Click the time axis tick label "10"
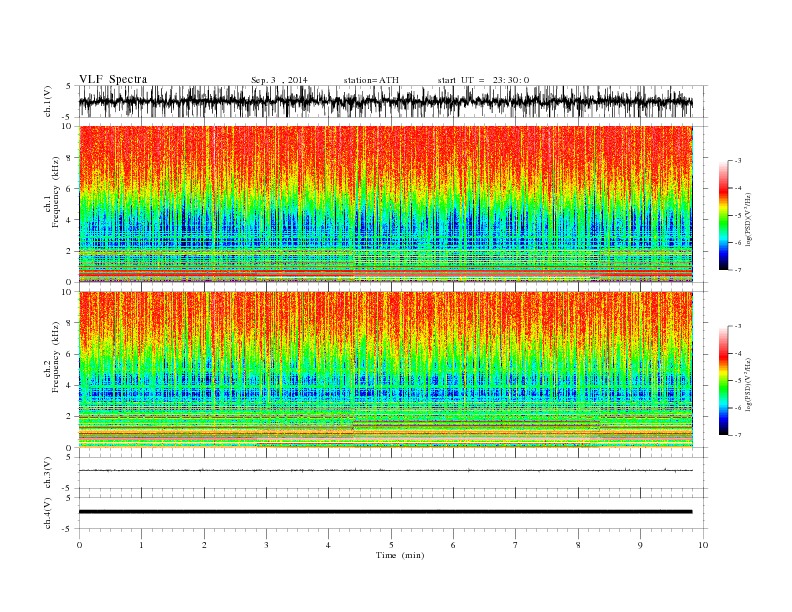Viewport: 792px width, 612px height. (703, 545)
